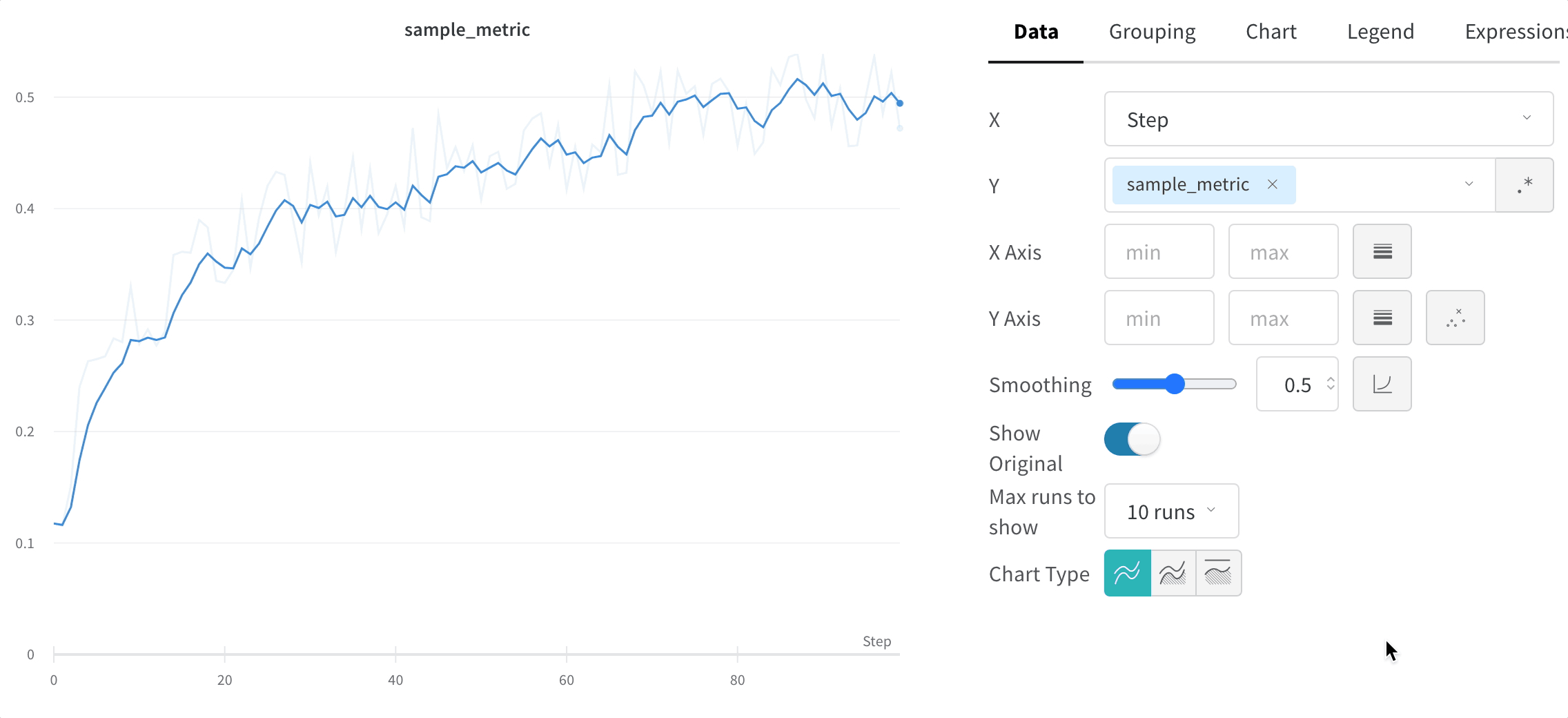Click Y Axis scatter points icon
Screen dimensions: 1568x718
click(x=1455, y=318)
